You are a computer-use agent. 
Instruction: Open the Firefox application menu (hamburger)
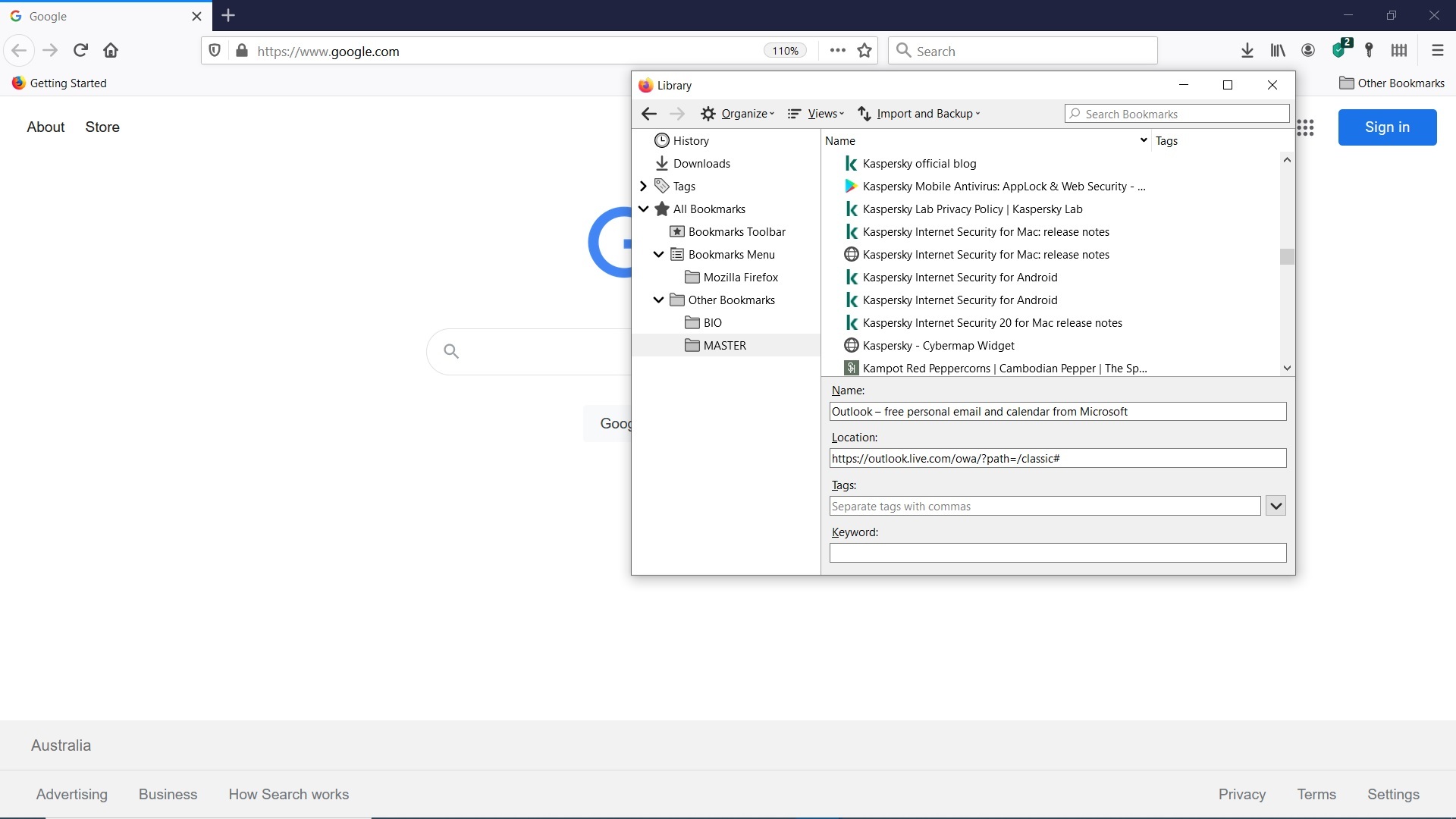(x=1437, y=50)
